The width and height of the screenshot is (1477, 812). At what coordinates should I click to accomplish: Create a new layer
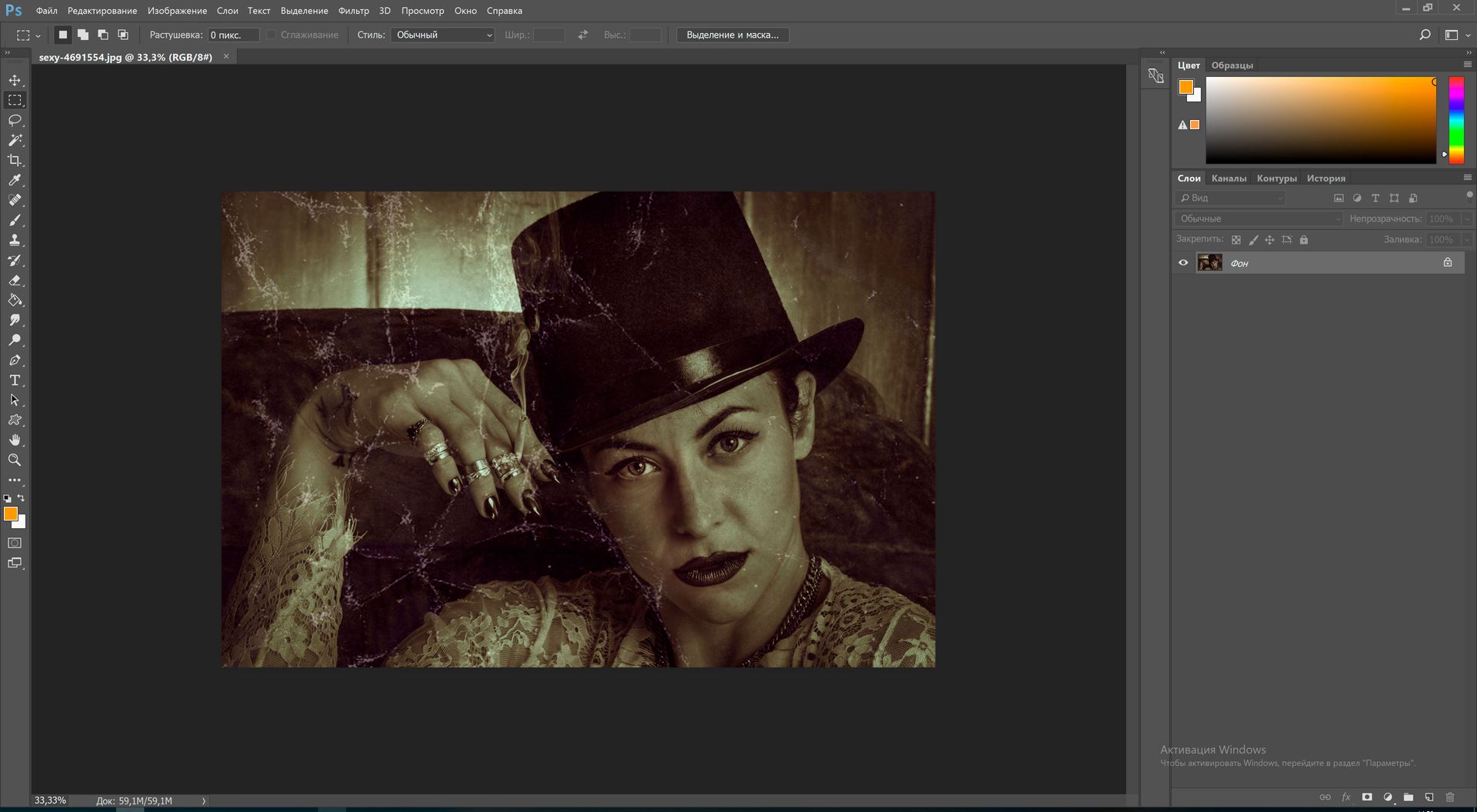coord(1429,797)
